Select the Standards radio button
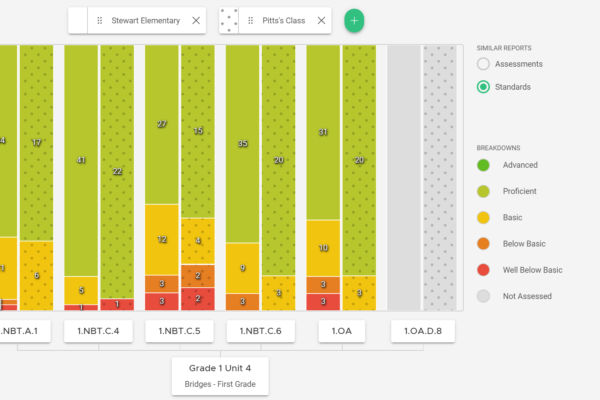This screenshot has width=600, height=400. 483,87
